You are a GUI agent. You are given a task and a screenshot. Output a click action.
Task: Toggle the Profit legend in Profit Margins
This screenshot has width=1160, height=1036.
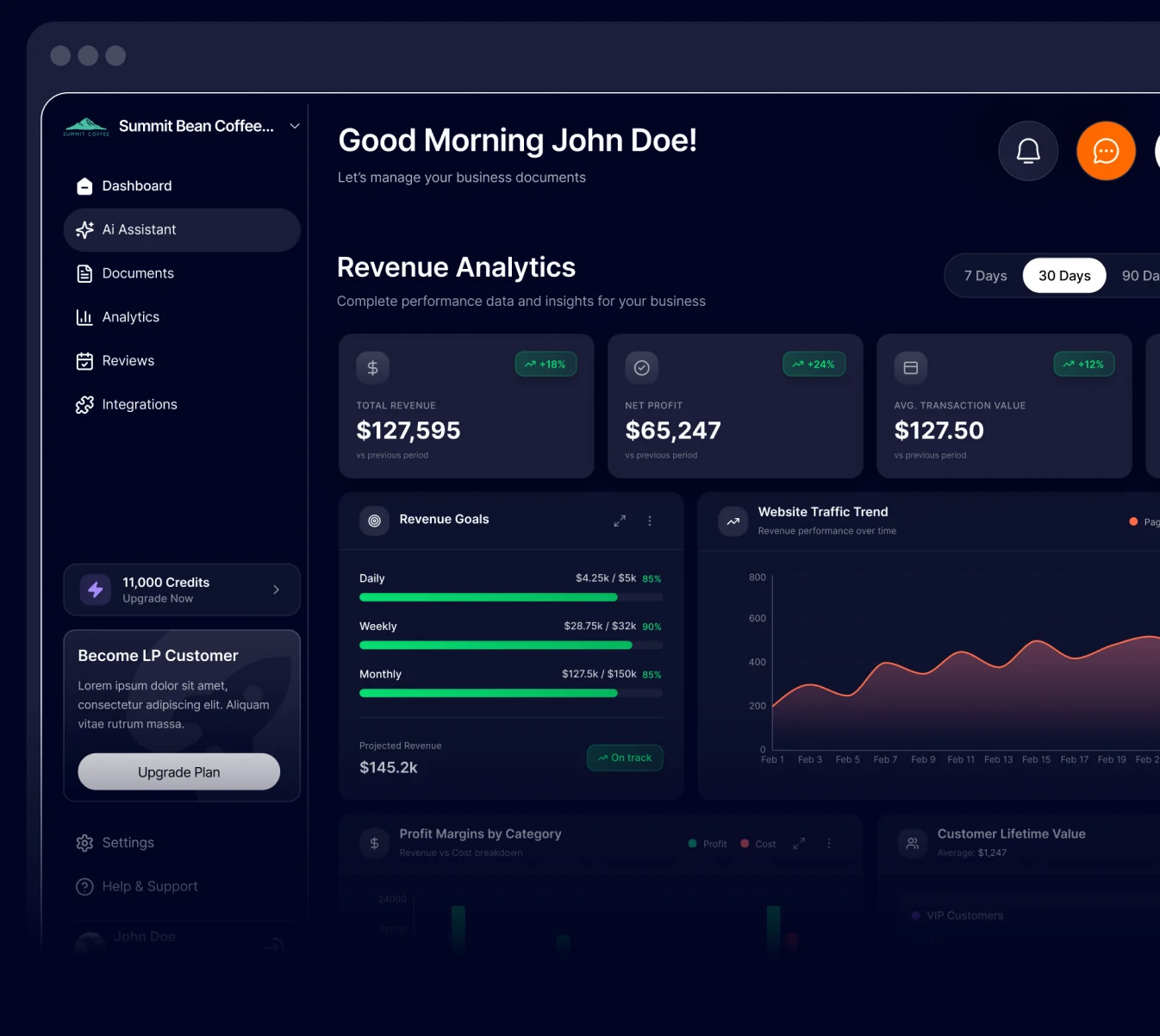[708, 844]
